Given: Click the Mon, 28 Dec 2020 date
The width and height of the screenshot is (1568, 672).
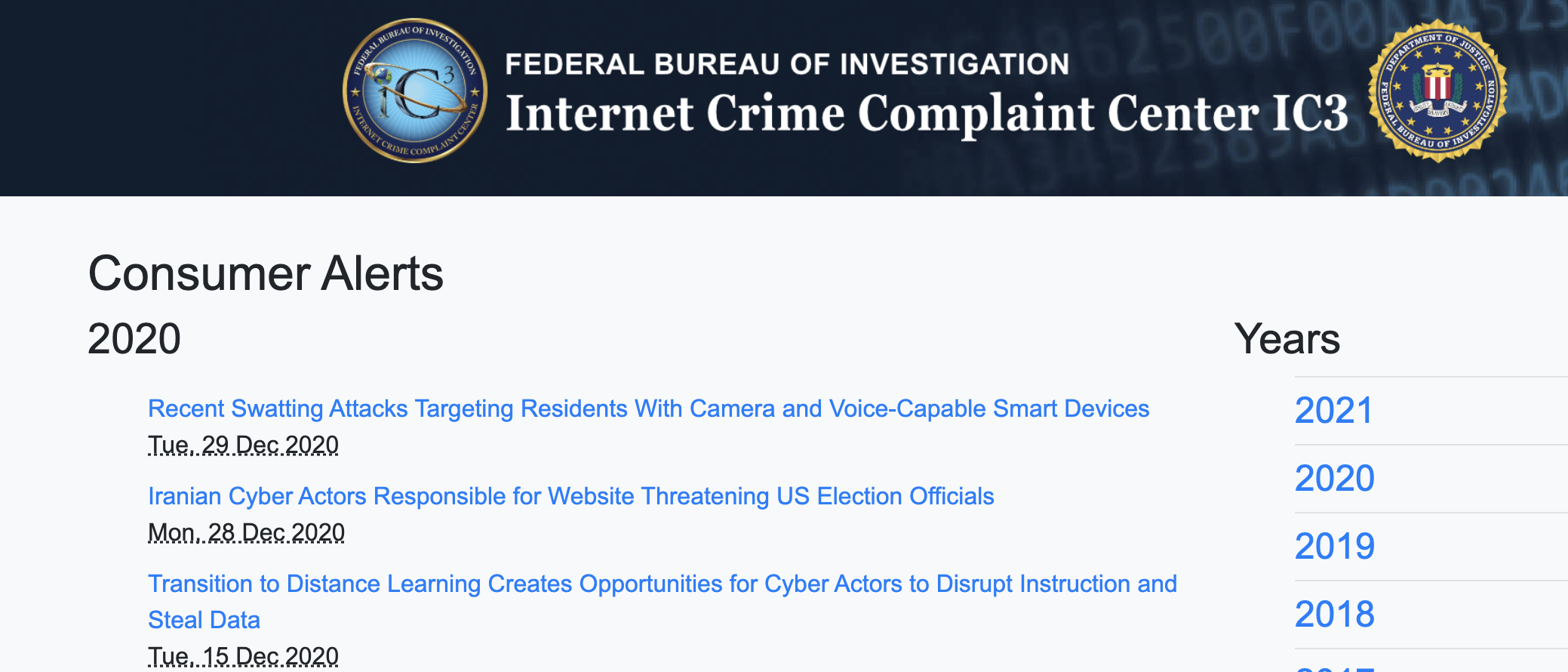Looking at the screenshot, I should (x=246, y=532).
